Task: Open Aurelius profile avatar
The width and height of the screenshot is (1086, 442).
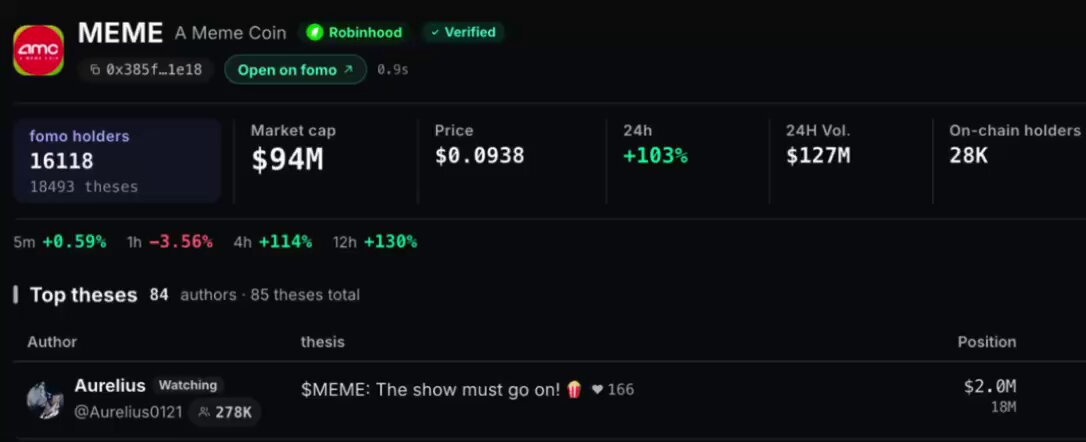Action: (45, 400)
